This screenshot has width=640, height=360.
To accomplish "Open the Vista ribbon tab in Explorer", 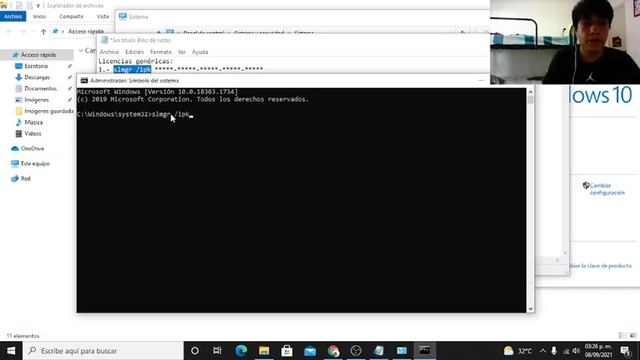I will click(103, 16).
